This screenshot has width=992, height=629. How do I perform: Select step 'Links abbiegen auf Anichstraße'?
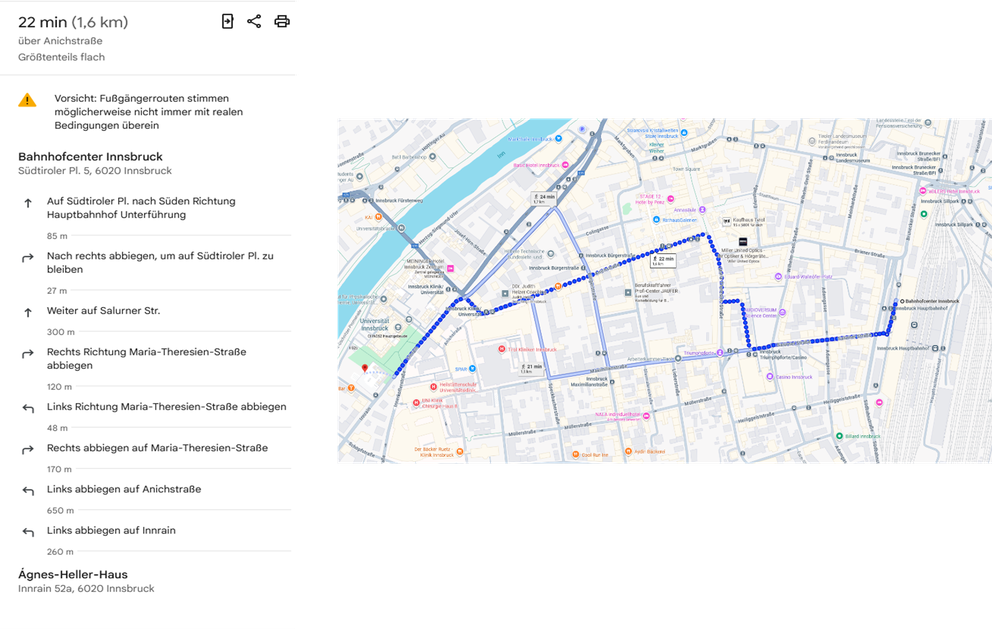(124, 489)
